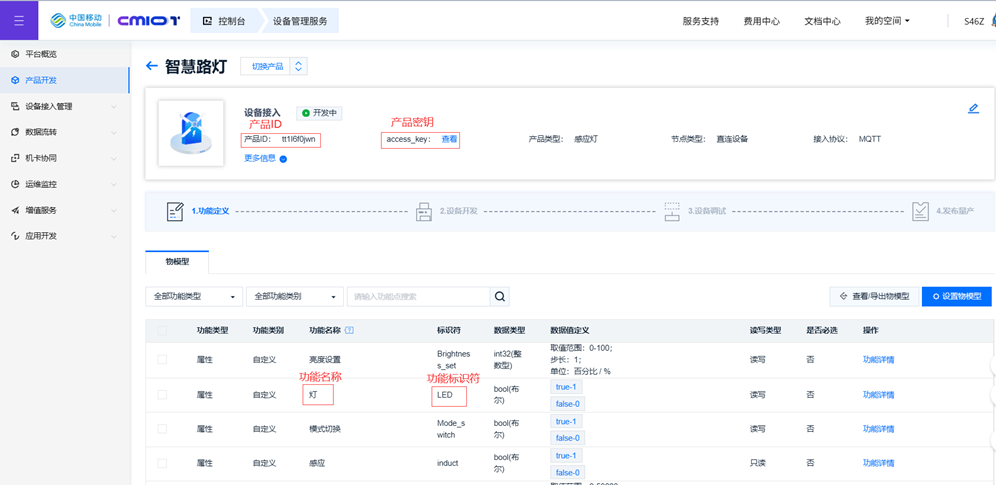Image resolution: width=996 pixels, height=485 pixels.
Task: Click the 设置物模型 button
Action: [957, 296]
